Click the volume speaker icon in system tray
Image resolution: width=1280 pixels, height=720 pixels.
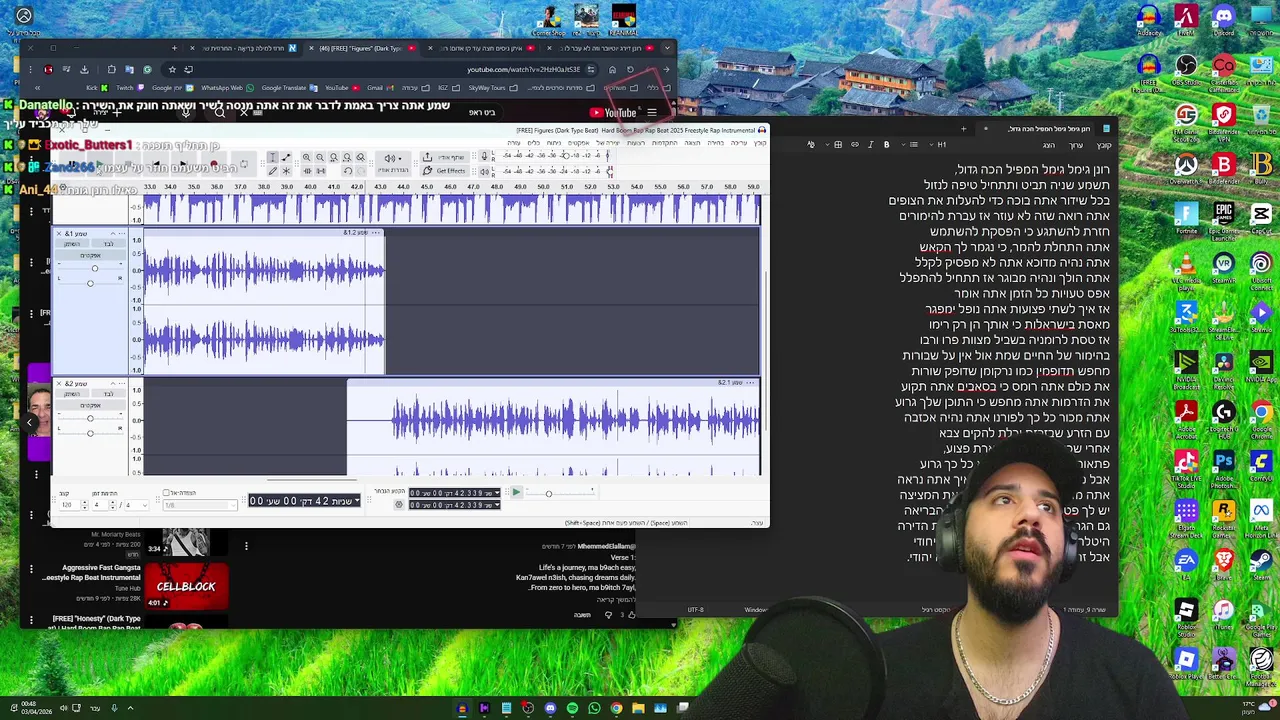coord(63,708)
